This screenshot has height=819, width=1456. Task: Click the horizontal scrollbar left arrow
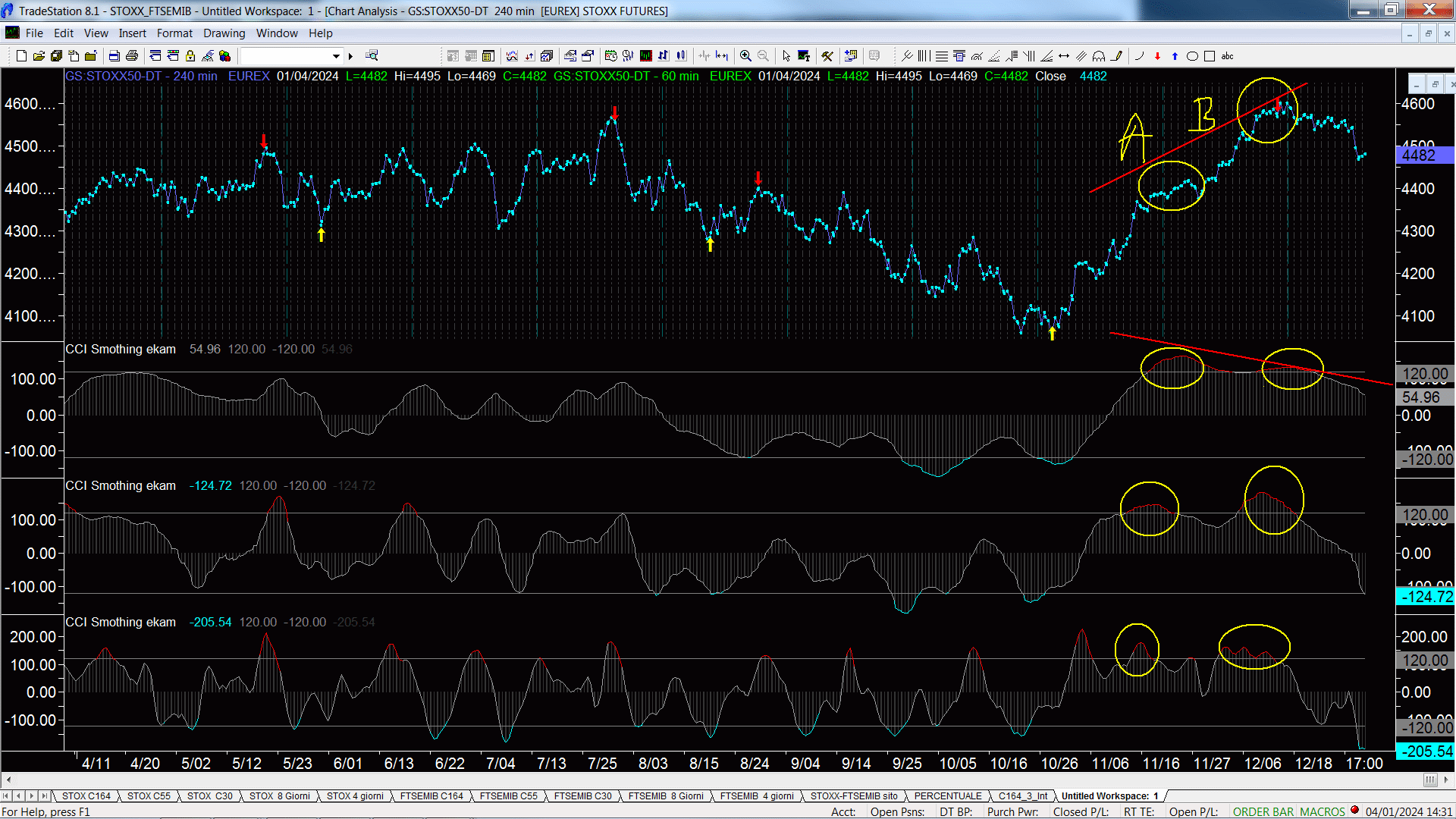pos(8,780)
